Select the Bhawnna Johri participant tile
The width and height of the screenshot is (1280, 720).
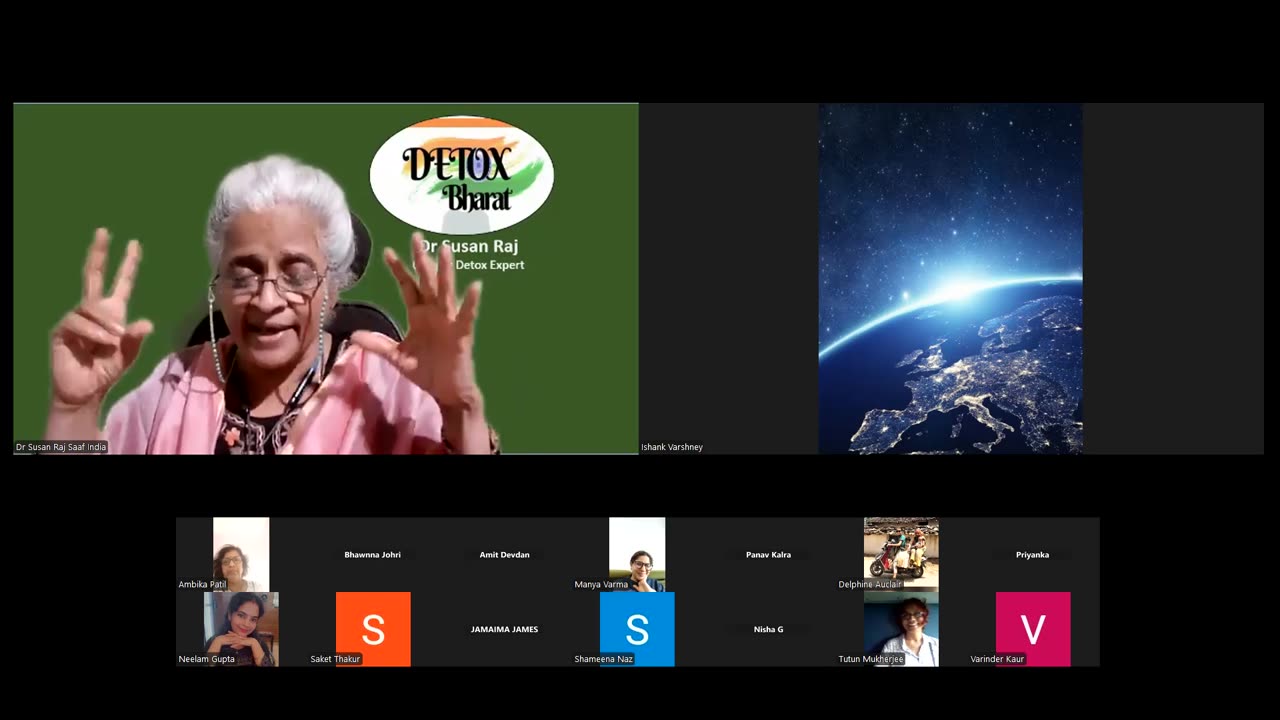coord(373,554)
